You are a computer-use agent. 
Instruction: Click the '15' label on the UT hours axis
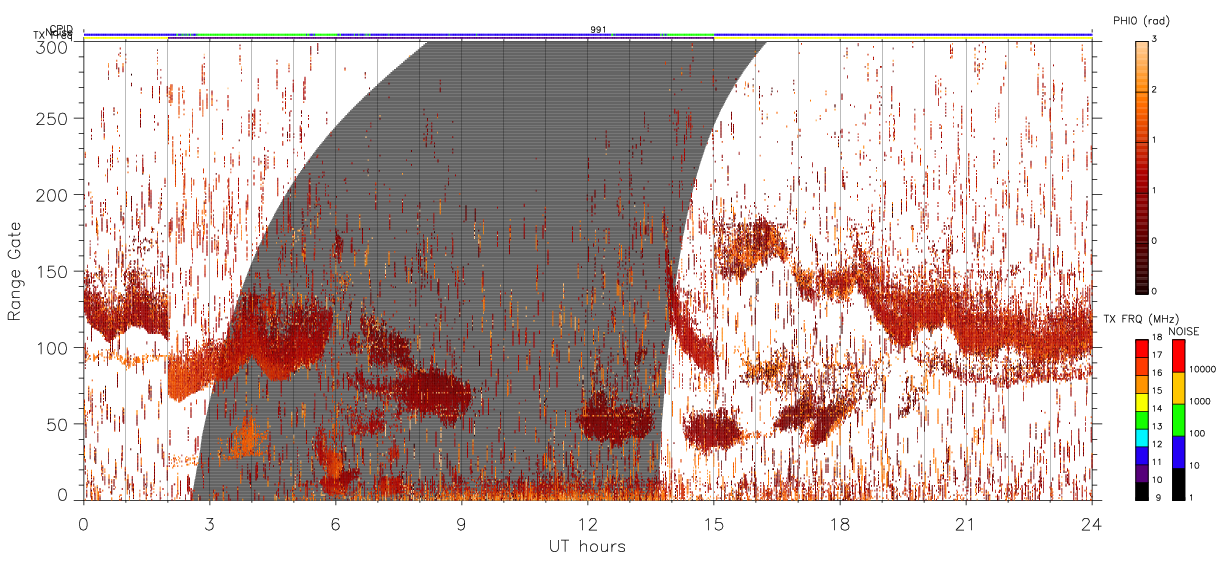(x=713, y=523)
